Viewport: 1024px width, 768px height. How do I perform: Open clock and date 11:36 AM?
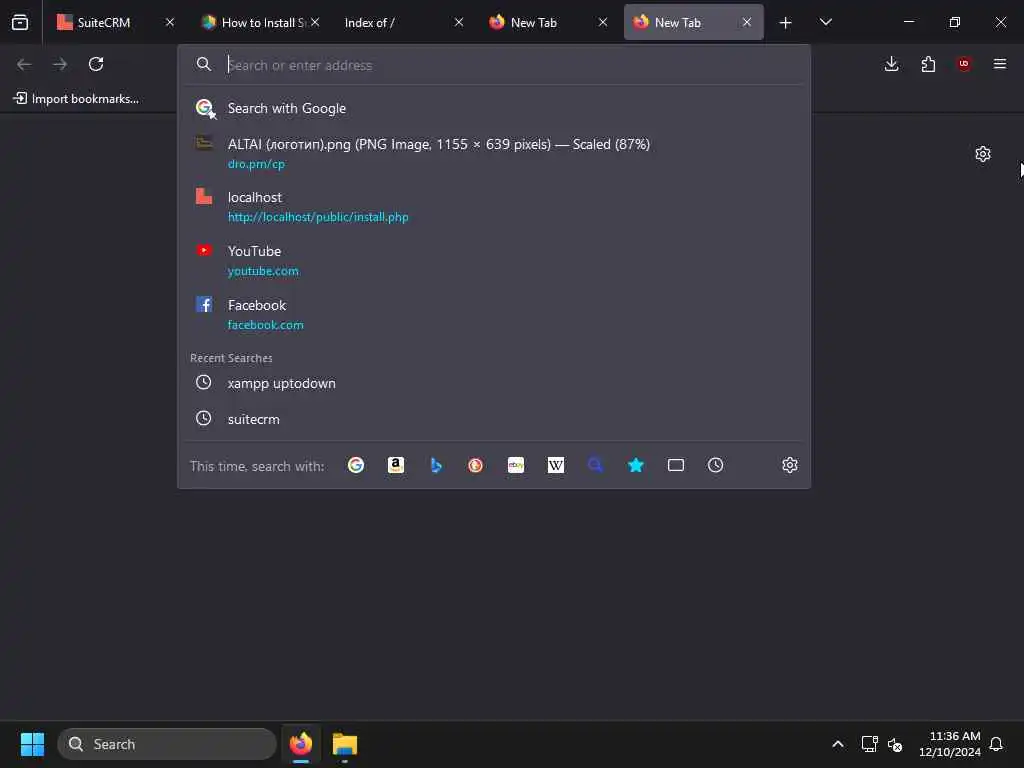950,744
